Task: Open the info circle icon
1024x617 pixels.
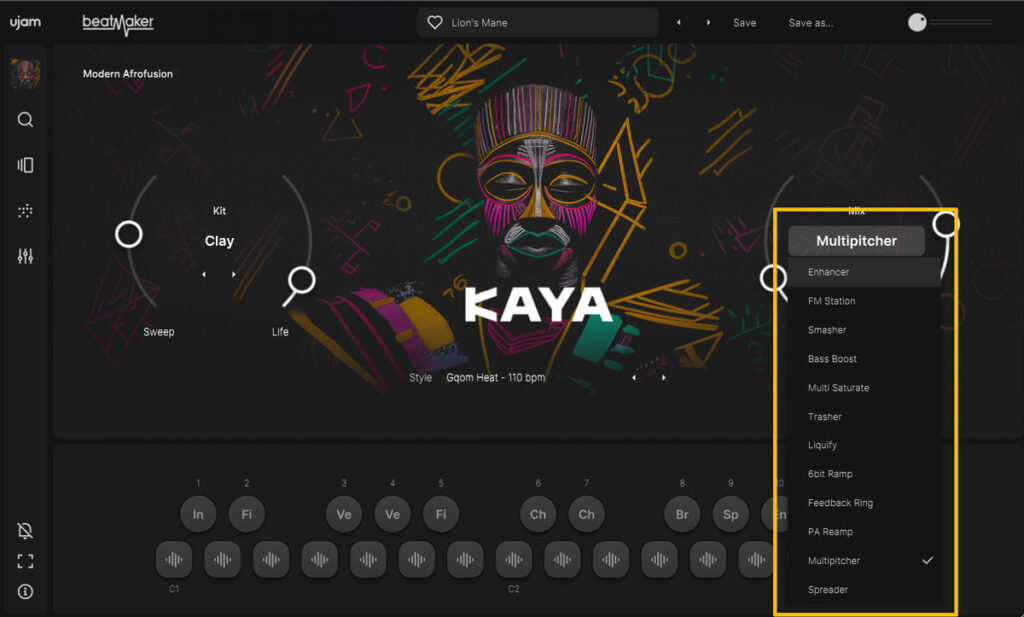Action: [26, 591]
